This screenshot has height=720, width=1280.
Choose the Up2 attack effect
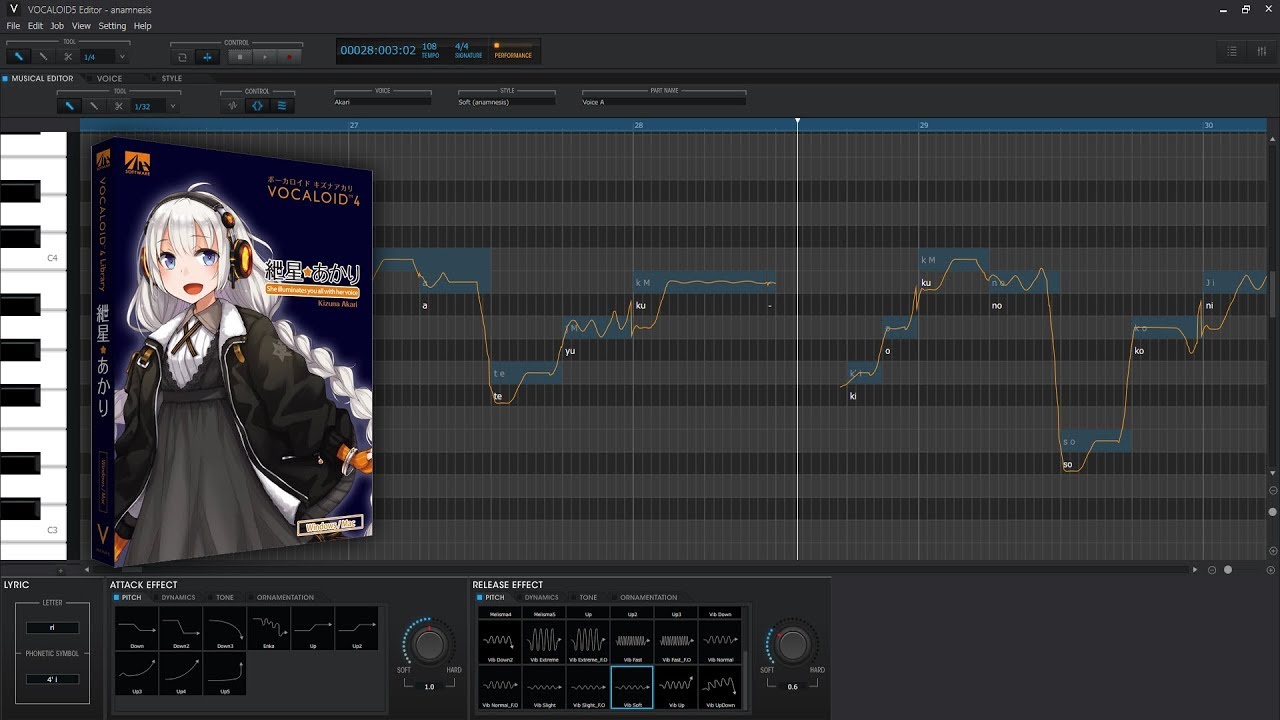356,629
